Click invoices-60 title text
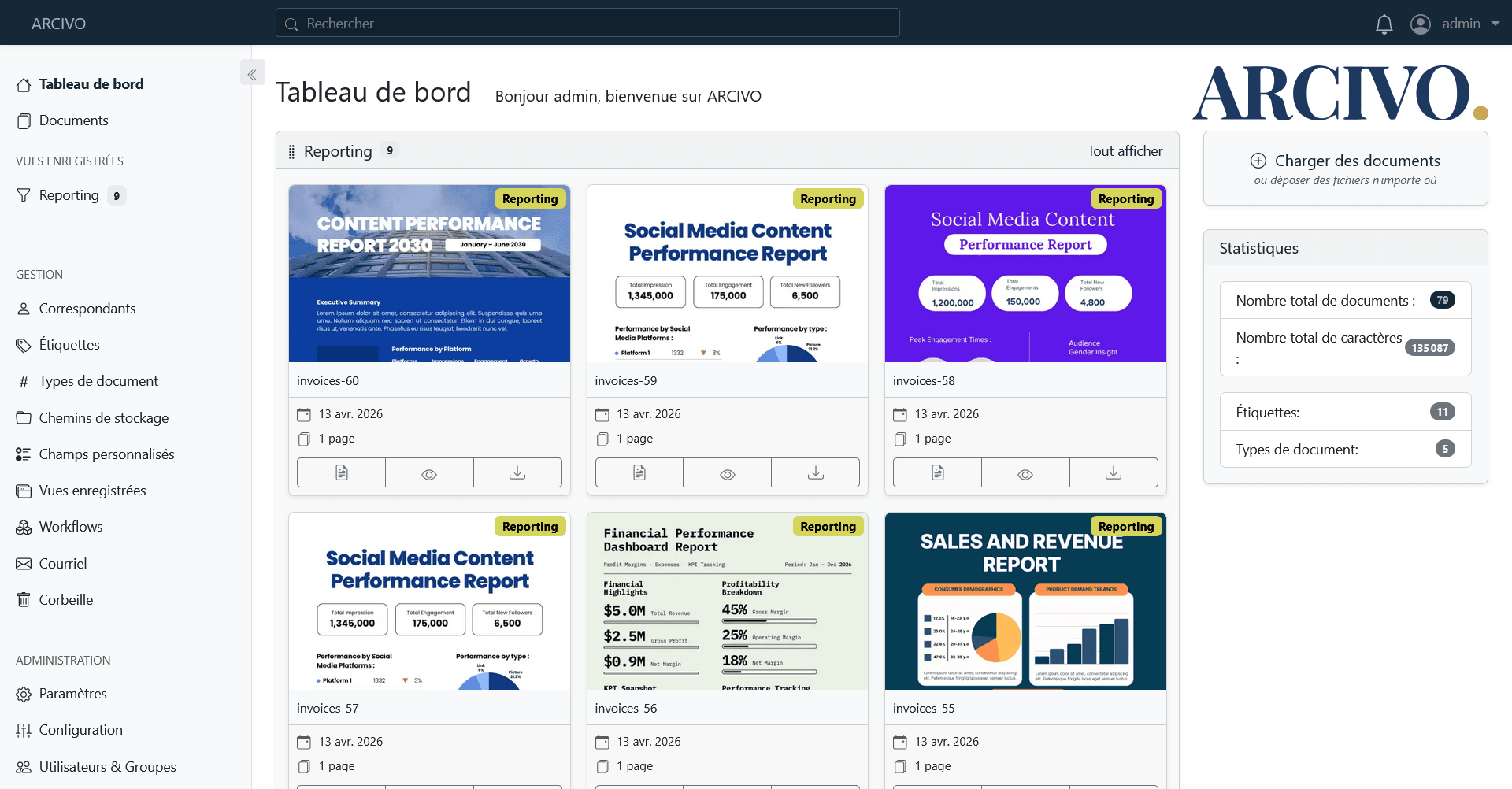Screen dimensions: 1512x789 pyautogui.click(x=328, y=381)
